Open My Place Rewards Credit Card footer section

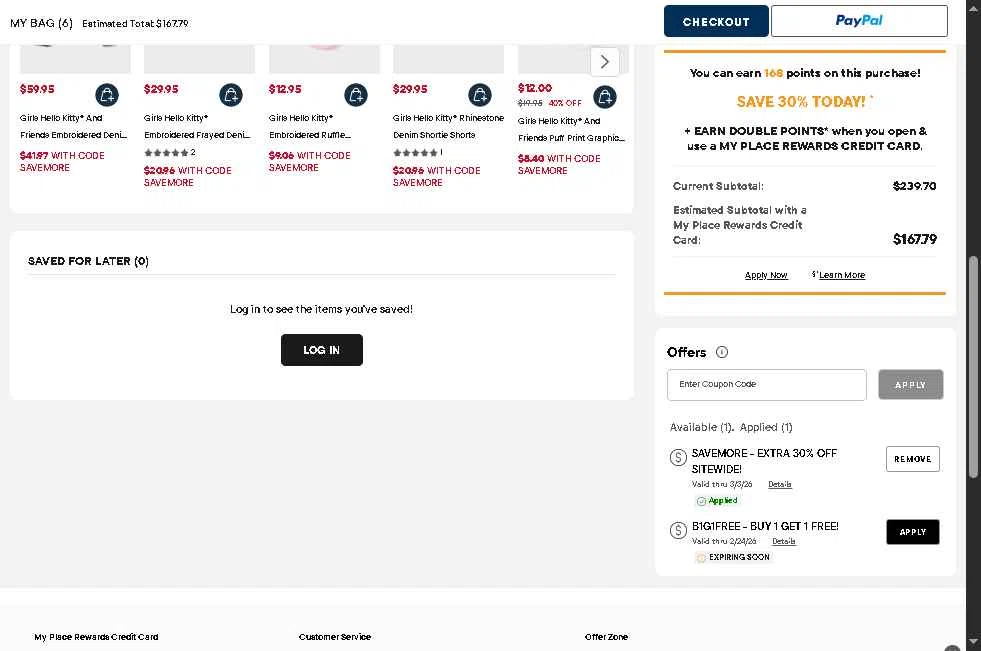[x=96, y=637]
